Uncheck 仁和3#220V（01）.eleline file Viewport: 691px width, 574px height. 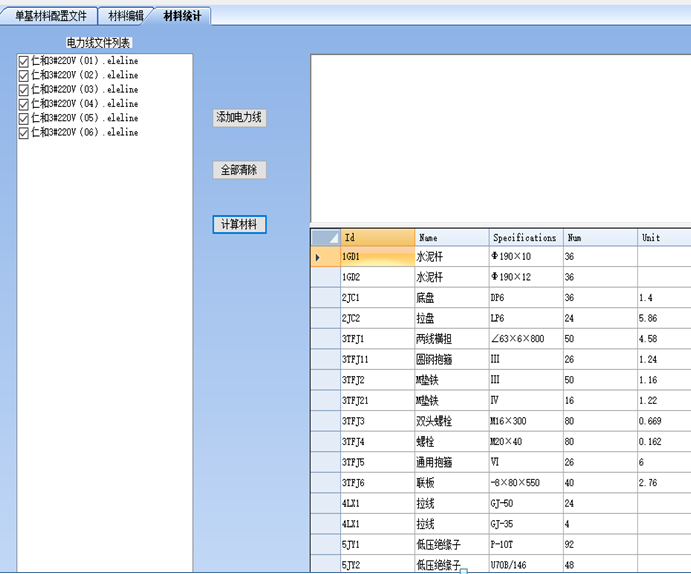24,62
